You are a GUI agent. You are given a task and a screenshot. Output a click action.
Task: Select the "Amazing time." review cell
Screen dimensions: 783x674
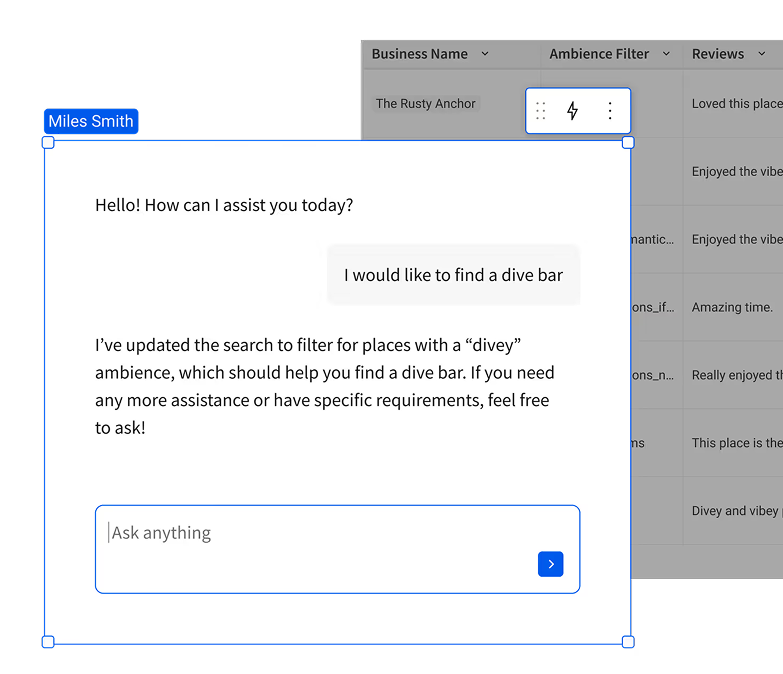[x=732, y=308]
